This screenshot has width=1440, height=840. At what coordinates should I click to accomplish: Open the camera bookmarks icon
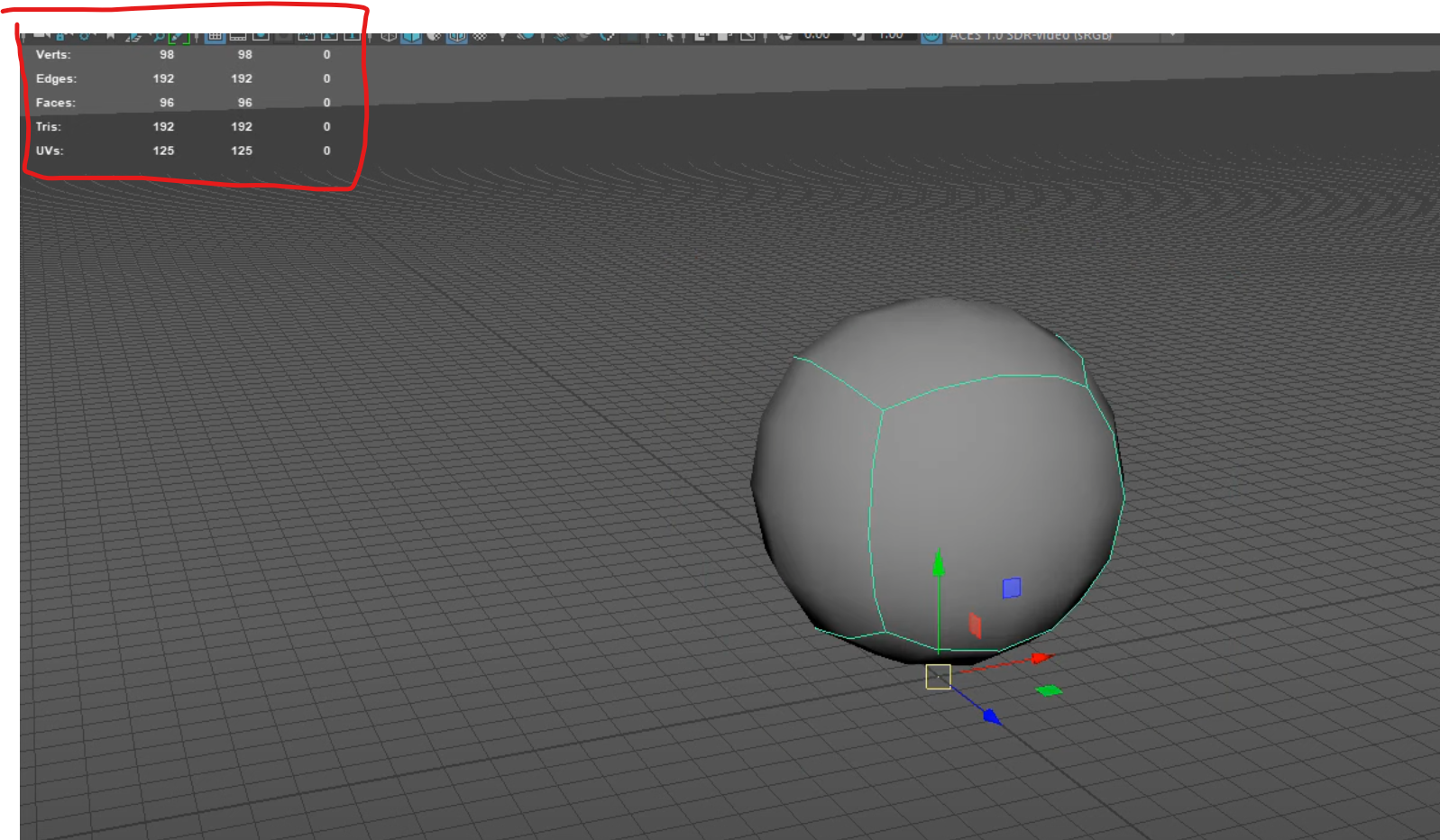click(110, 37)
